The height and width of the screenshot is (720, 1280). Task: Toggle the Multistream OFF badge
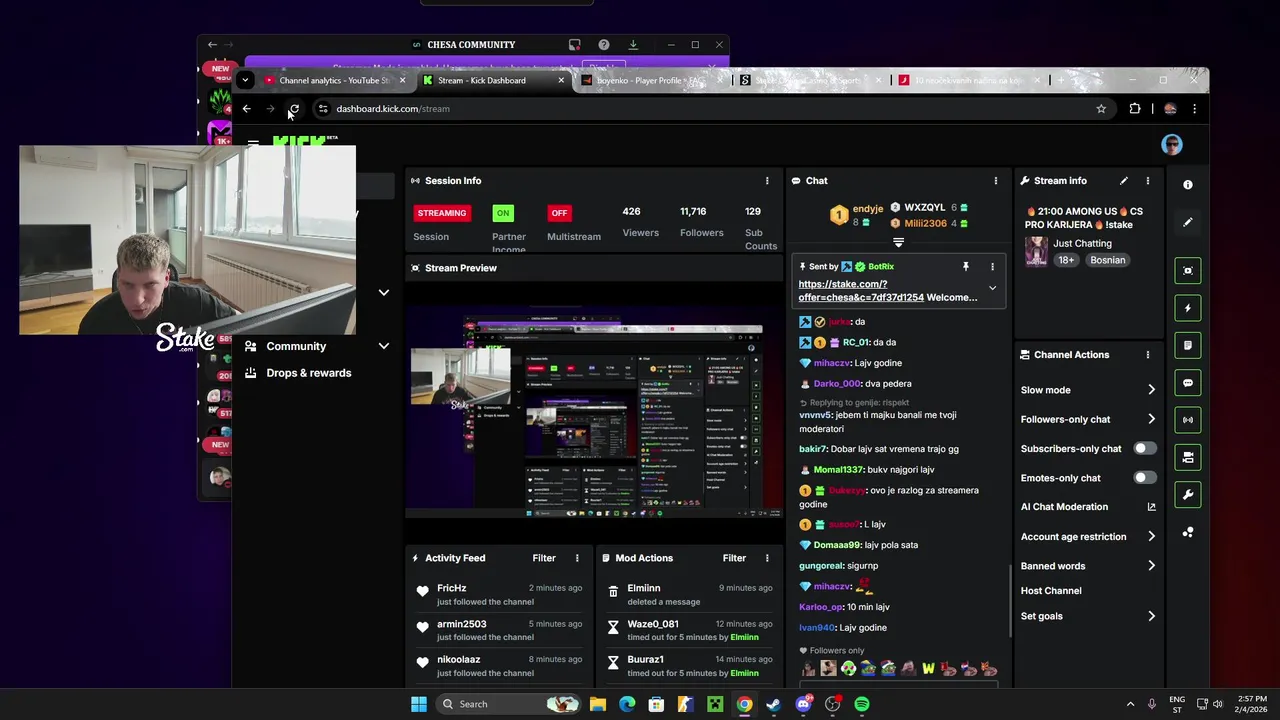coord(559,213)
